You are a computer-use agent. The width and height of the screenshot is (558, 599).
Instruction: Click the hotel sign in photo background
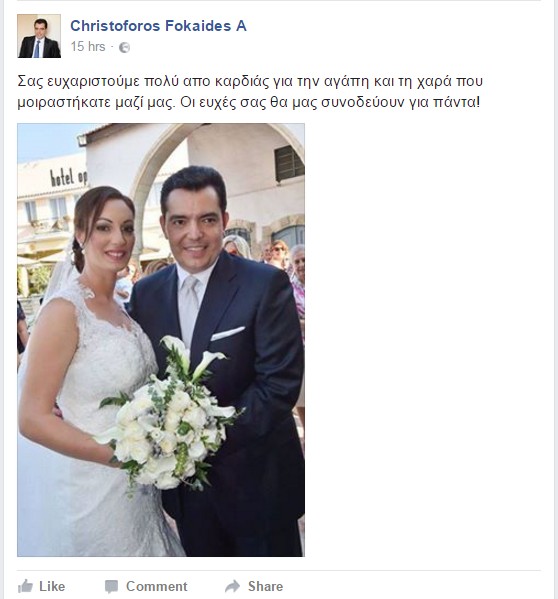point(69,177)
